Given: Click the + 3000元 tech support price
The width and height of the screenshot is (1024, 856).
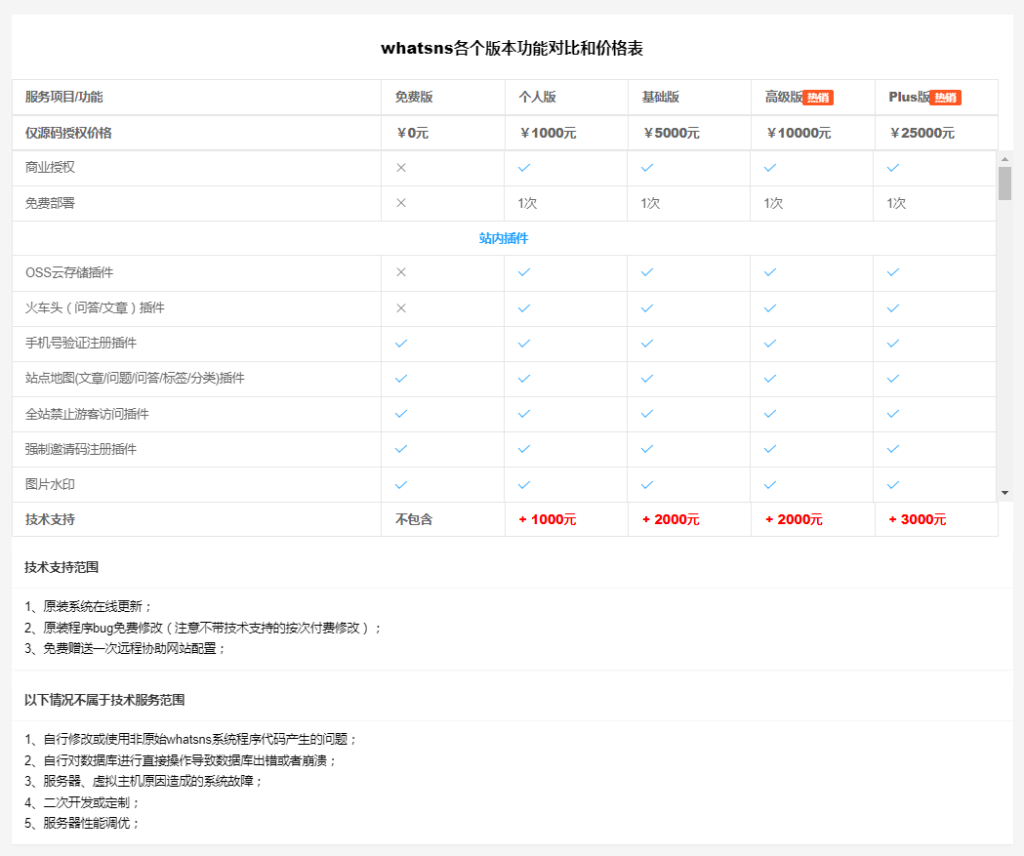Looking at the screenshot, I should tap(917, 520).
